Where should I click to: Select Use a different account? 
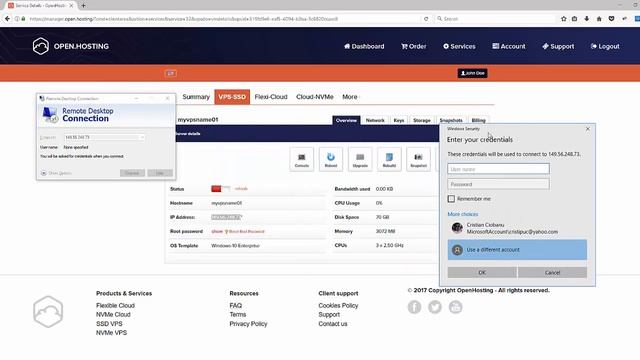point(517,250)
